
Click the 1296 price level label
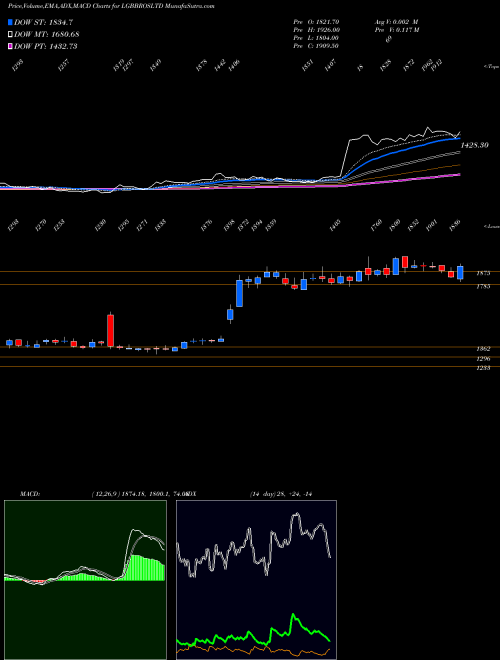pos(483,359)
